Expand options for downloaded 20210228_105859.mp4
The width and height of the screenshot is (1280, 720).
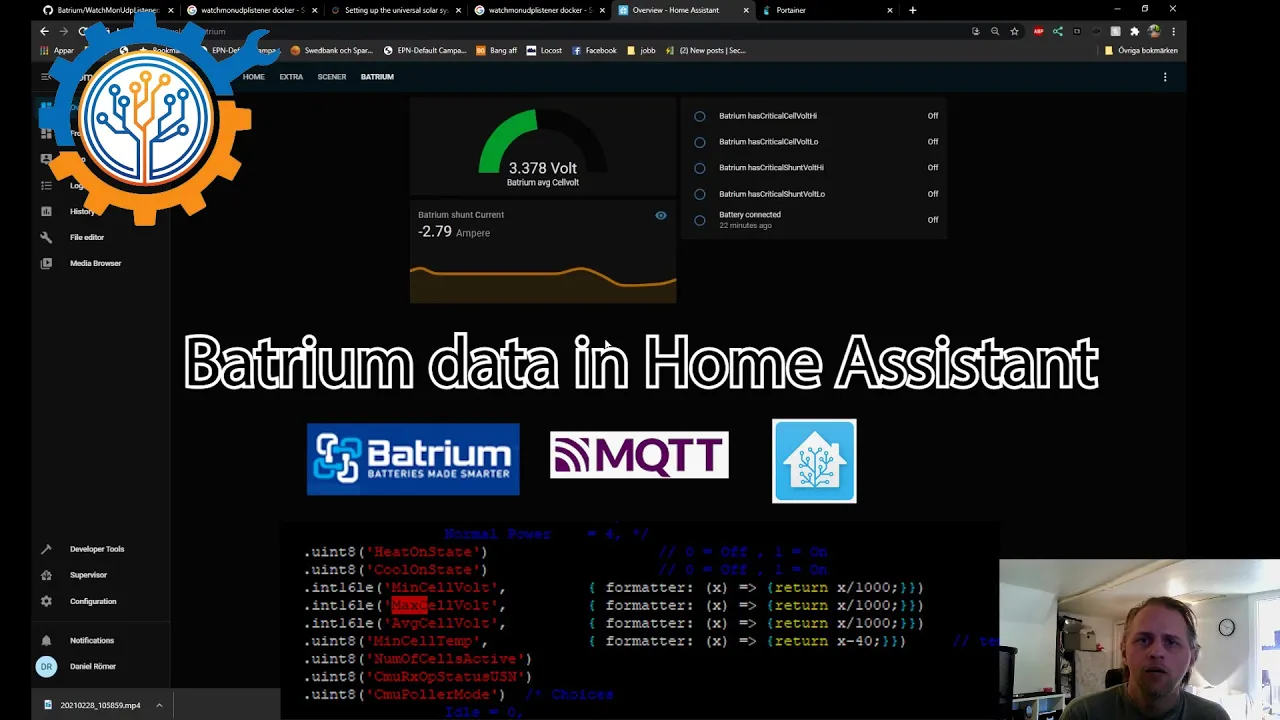(x=159, y=705)
